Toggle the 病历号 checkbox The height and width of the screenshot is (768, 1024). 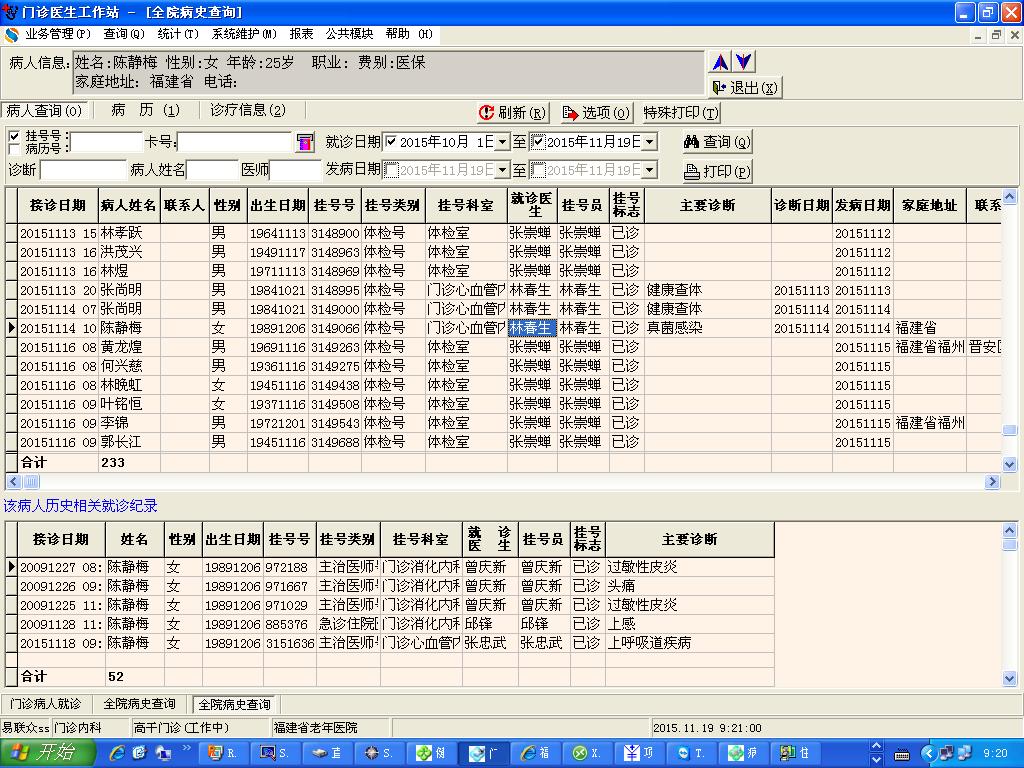pyautogui.click(x=14, y=148)
